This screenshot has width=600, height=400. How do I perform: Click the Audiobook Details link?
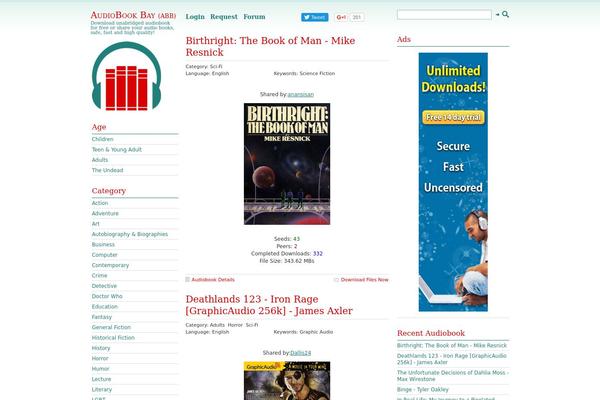[213, 280]
